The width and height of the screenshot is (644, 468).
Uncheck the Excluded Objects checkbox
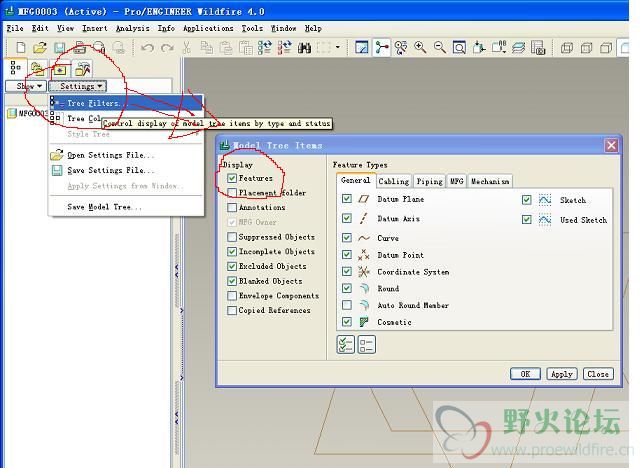(232, 266)
